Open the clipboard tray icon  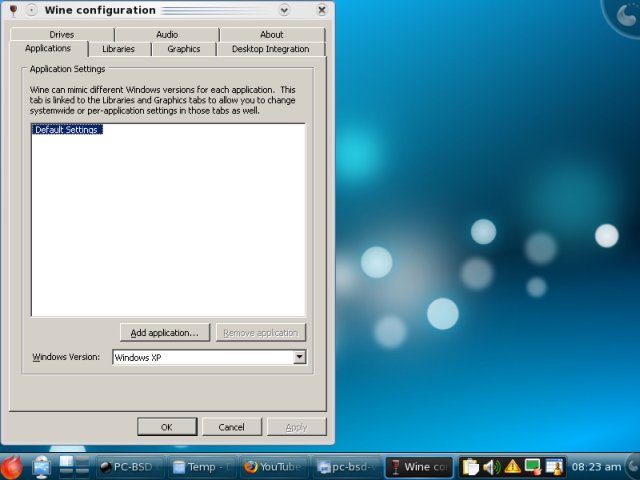pos(470,466)
